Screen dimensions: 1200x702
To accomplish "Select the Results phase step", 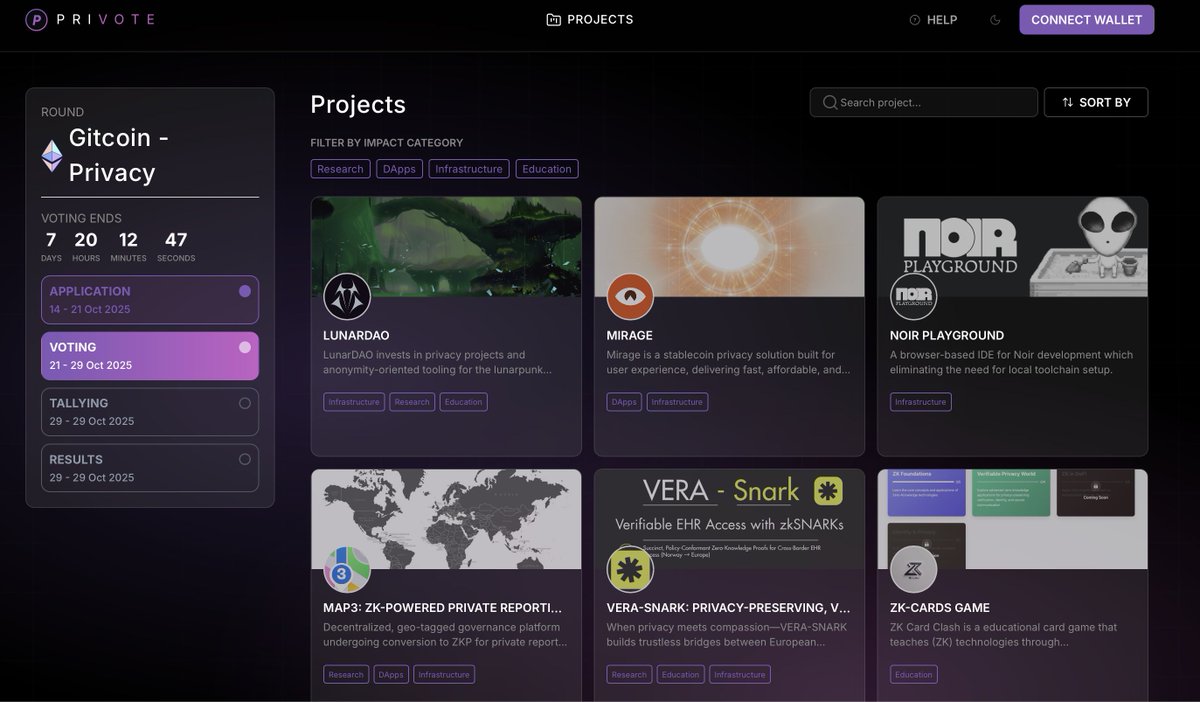I will (x=150, y=468).
